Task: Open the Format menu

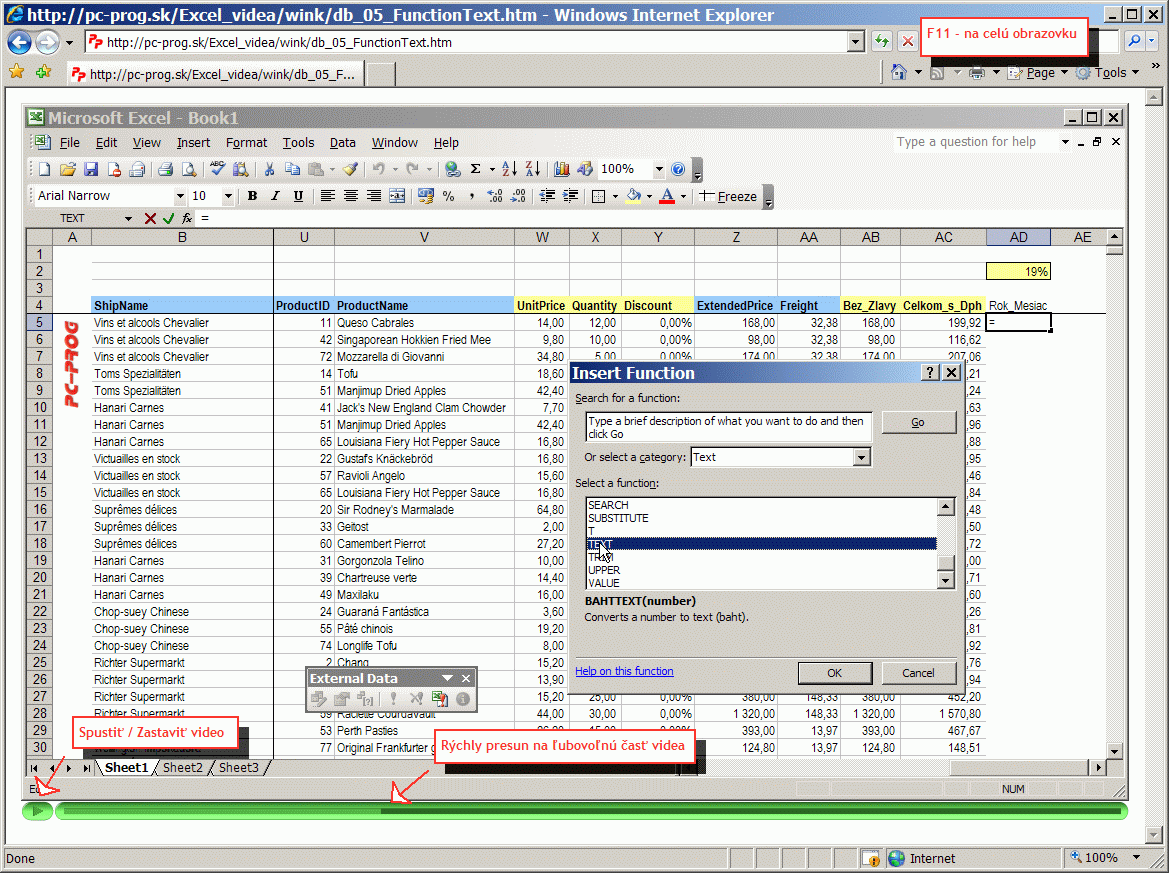Action: click(246, 142)
